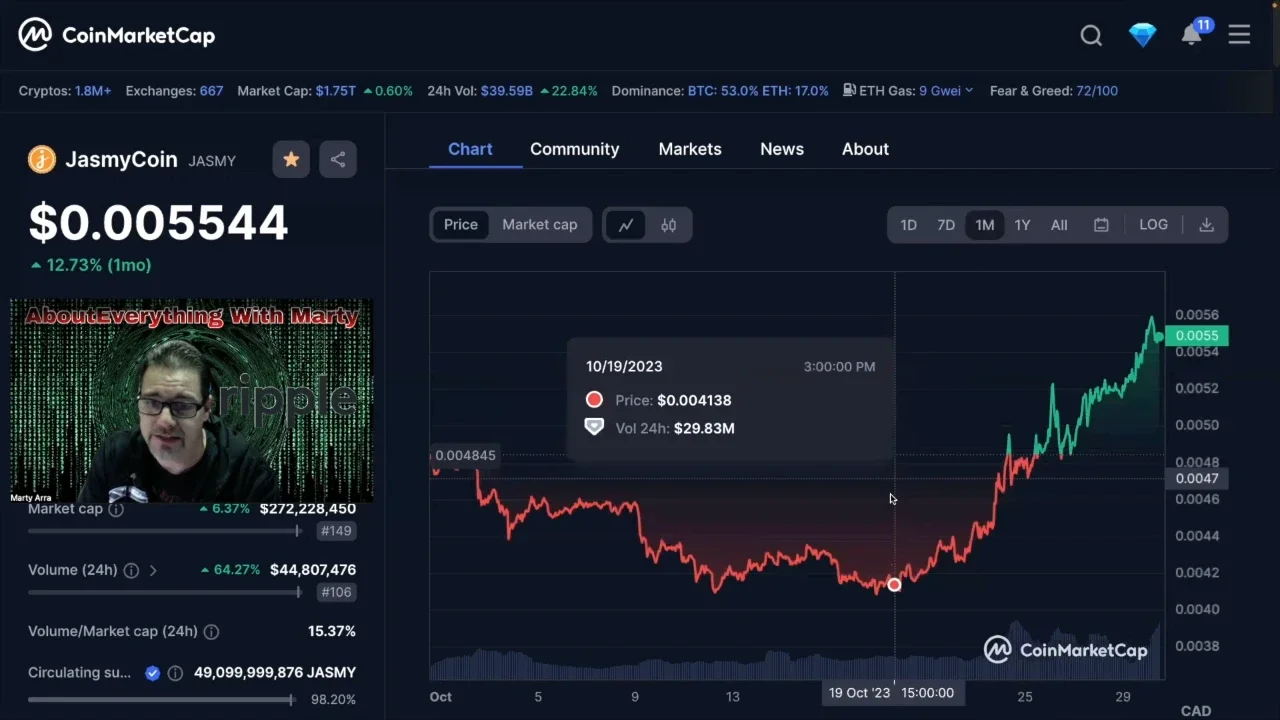Star JasmyCoin to add to watchlist

291,159
